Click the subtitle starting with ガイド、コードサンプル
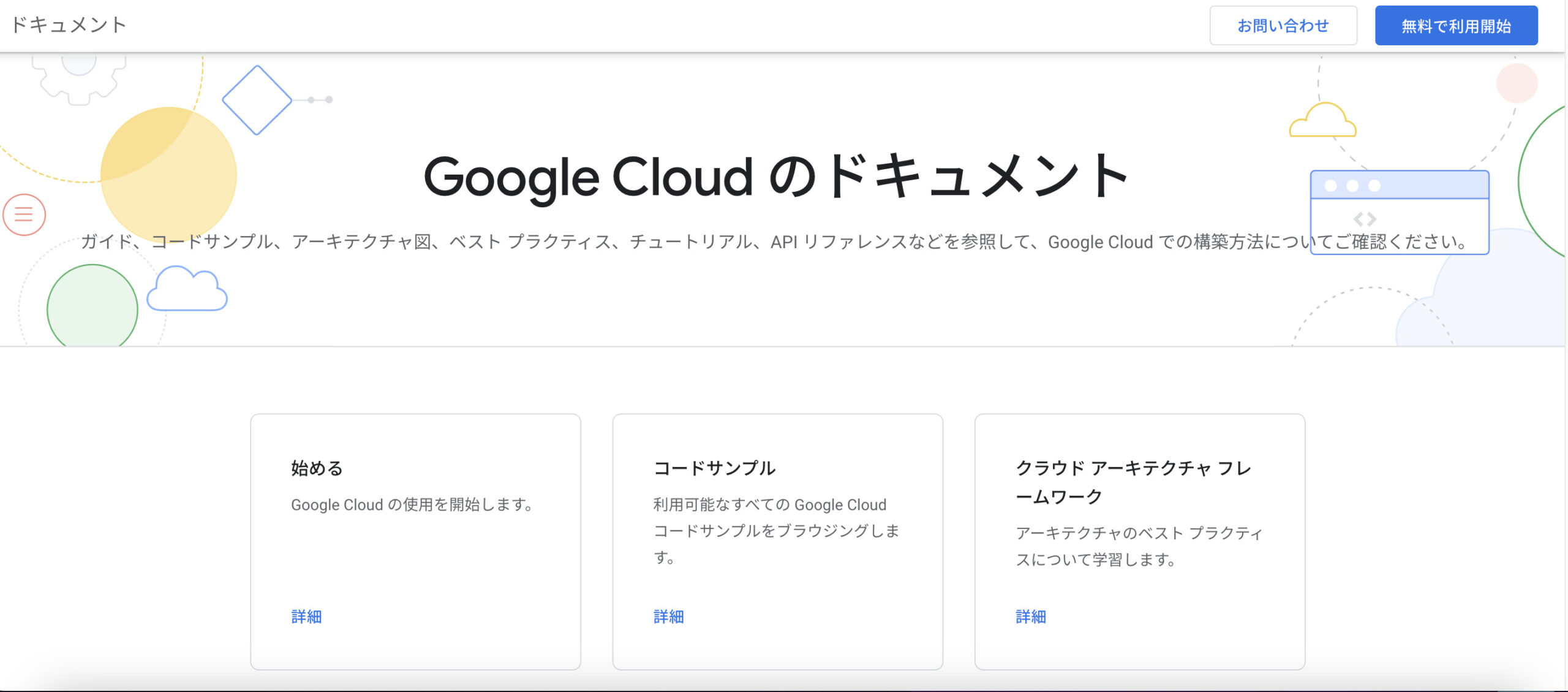Viewport: 1568px width, 692px height. (775, 242)
